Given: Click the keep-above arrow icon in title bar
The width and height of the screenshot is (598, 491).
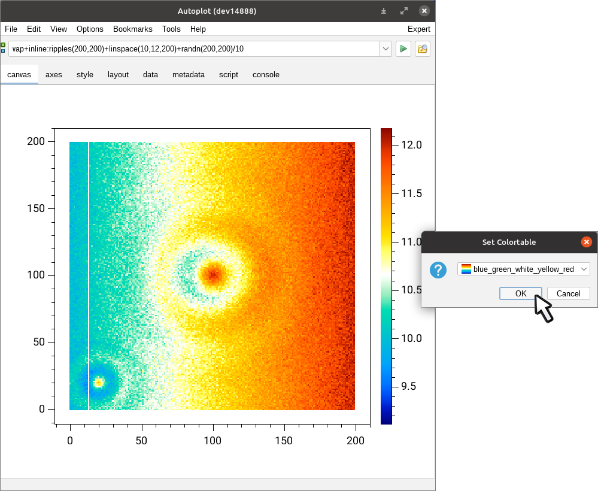Looking at the screenshot, I should 384,11.
